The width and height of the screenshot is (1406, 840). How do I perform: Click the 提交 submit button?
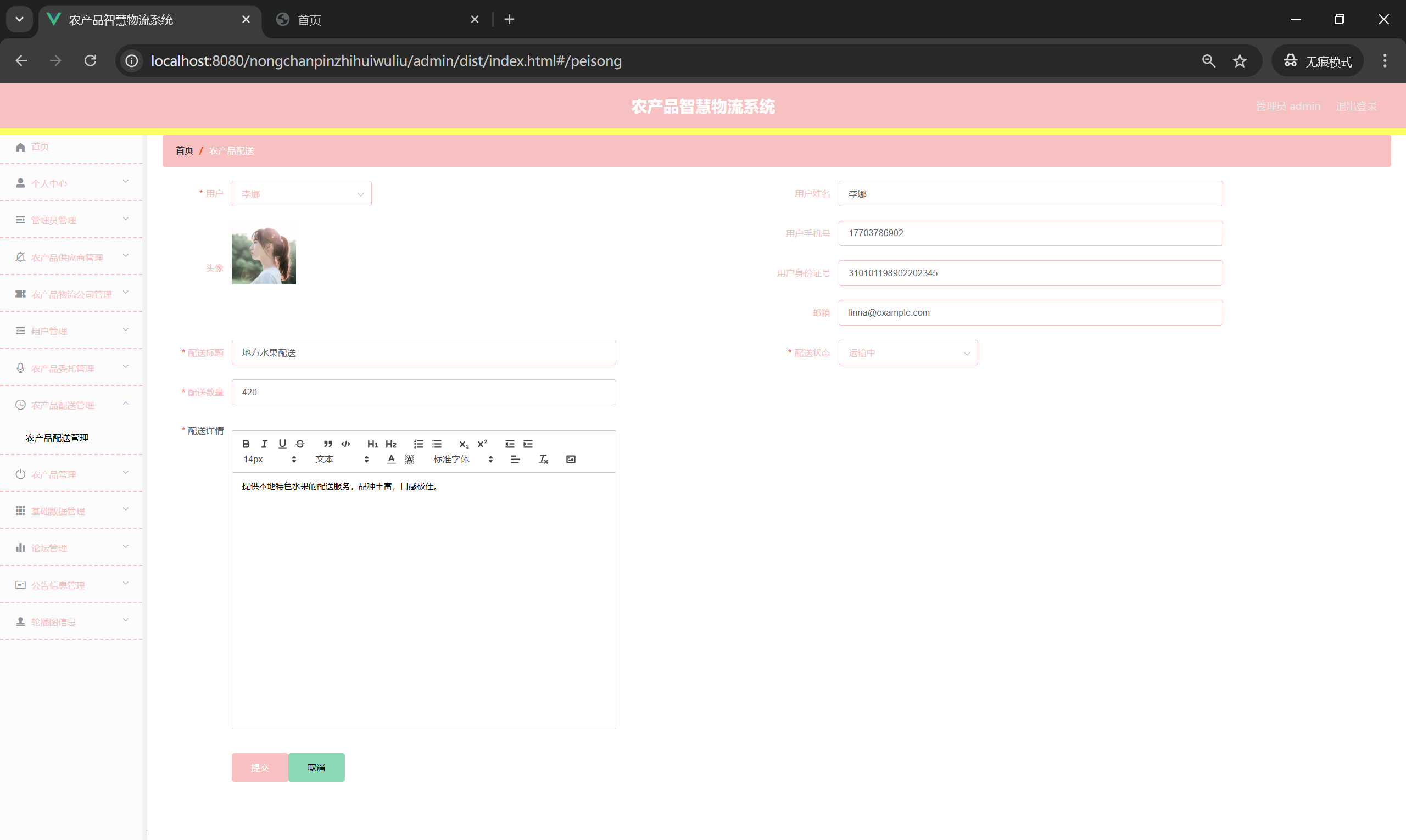click(259, 767)
